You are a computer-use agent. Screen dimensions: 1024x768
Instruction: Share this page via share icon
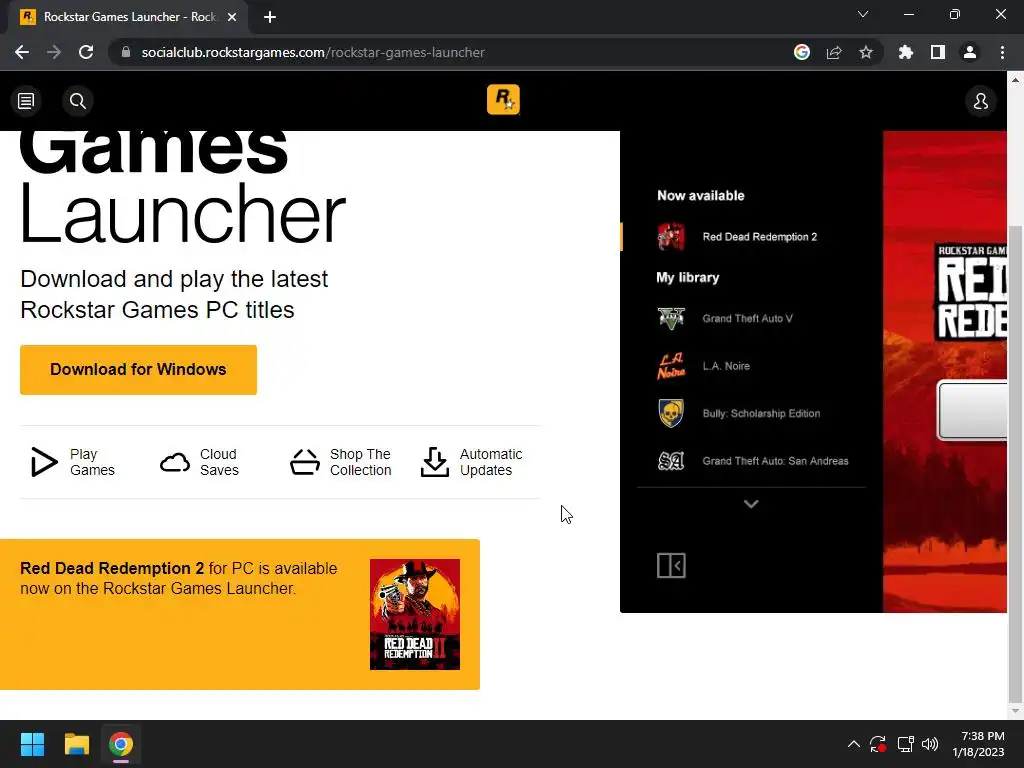[x=834, y=52]
